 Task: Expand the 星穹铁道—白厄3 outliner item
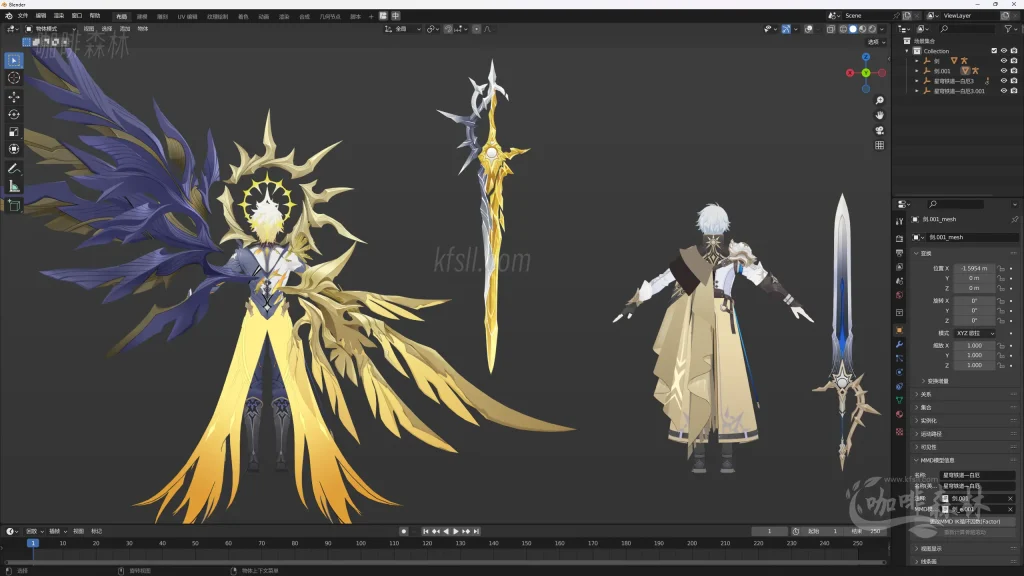pos(917,81)
